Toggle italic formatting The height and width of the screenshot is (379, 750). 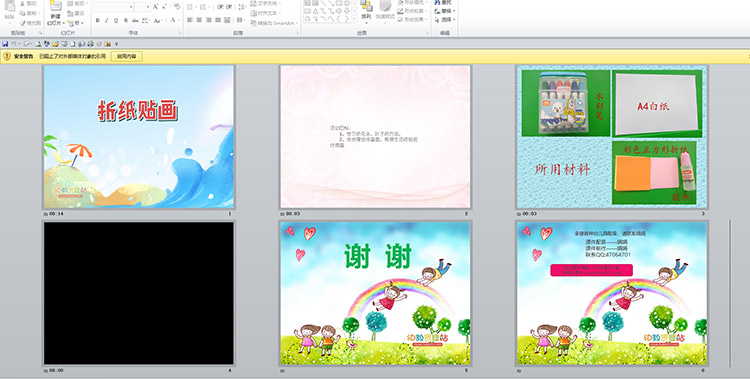click(107, 21)
